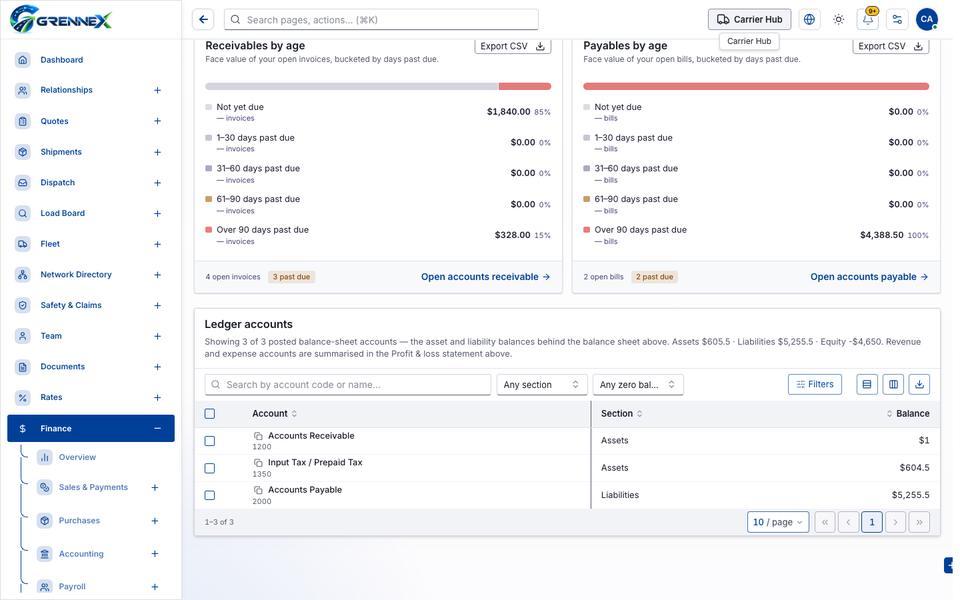Screen dimensions: 960x600
Task: Click the ledger account search field
Action: coord(348,384)
